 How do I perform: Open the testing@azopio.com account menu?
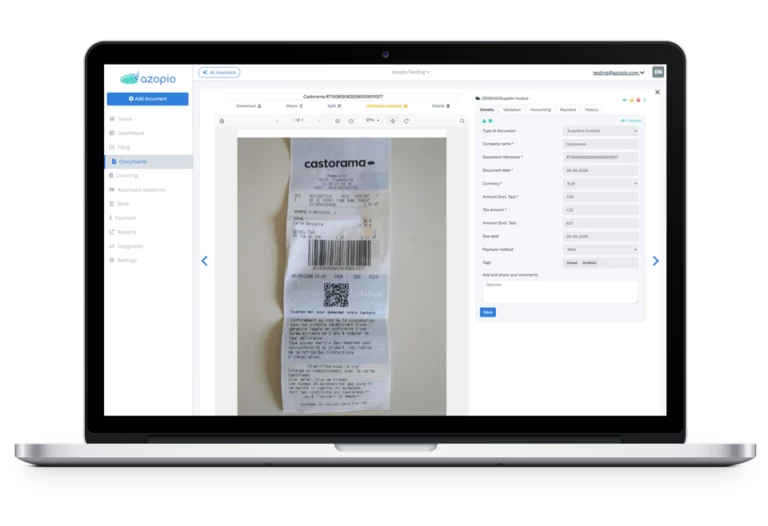coord(619,72)
